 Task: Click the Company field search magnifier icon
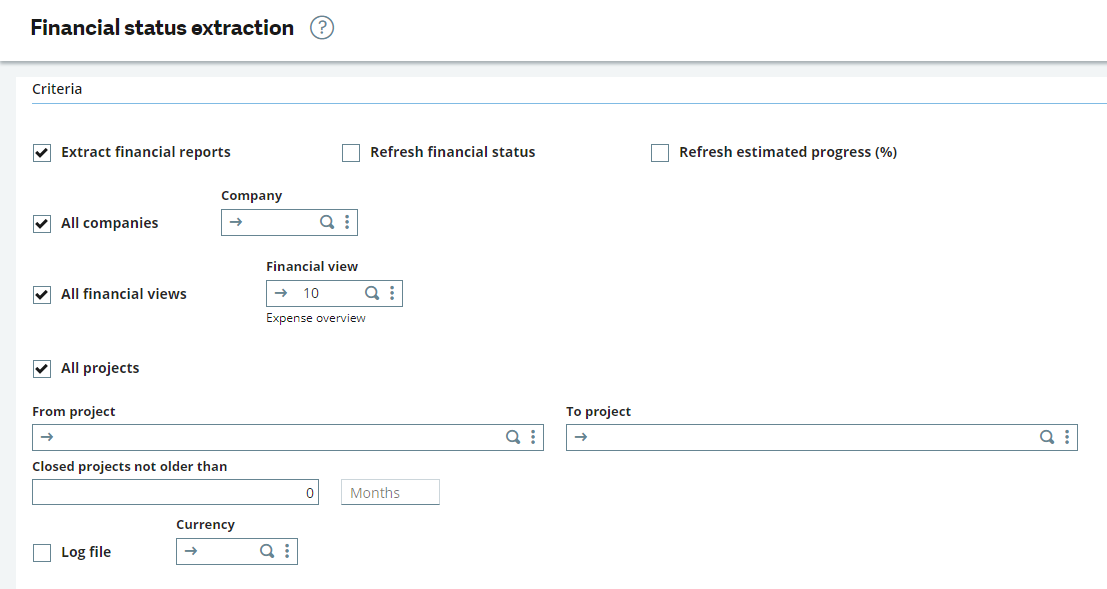click(x=327, y=222)
